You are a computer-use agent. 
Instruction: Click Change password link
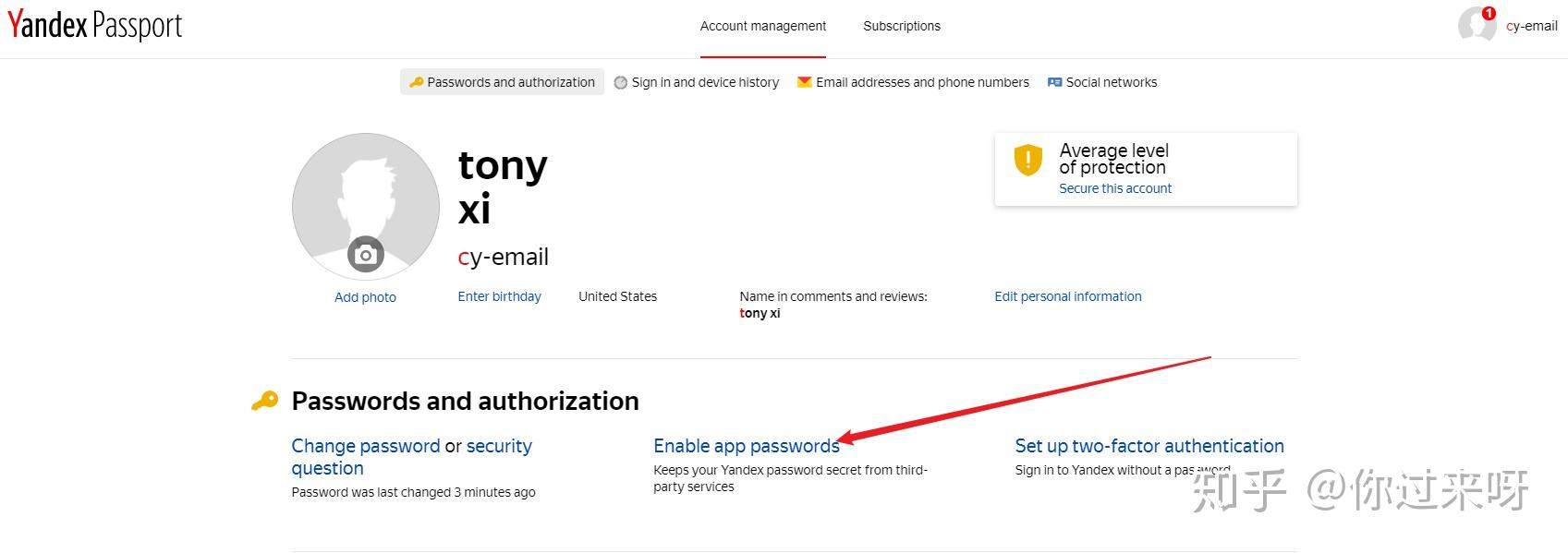click(366, 446)
